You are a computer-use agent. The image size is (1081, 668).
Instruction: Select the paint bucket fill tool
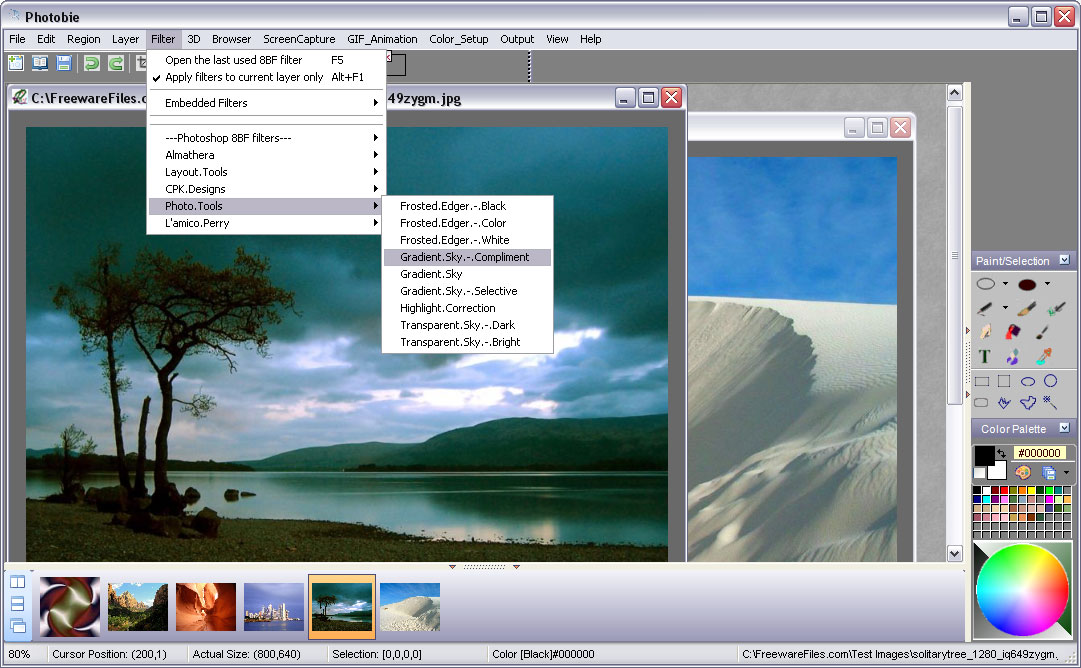[x=1013, y=332]
